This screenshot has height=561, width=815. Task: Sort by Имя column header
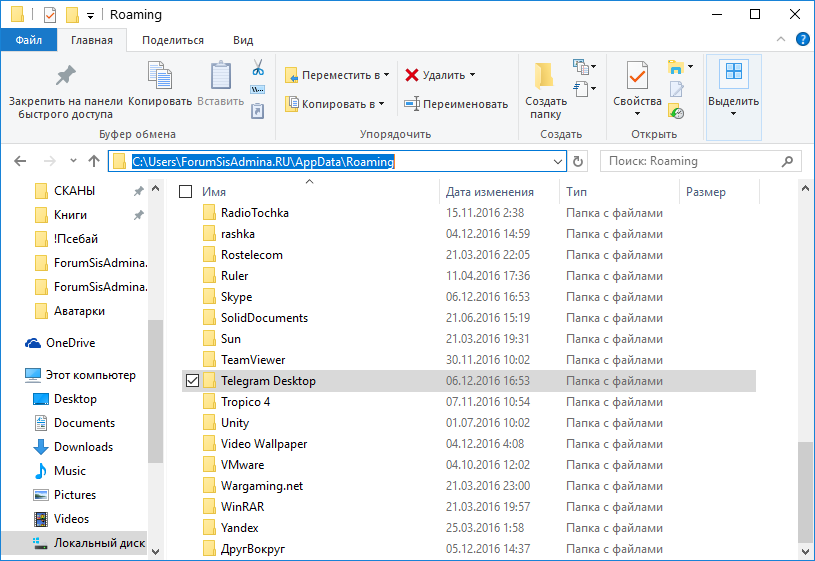[214, 192]
